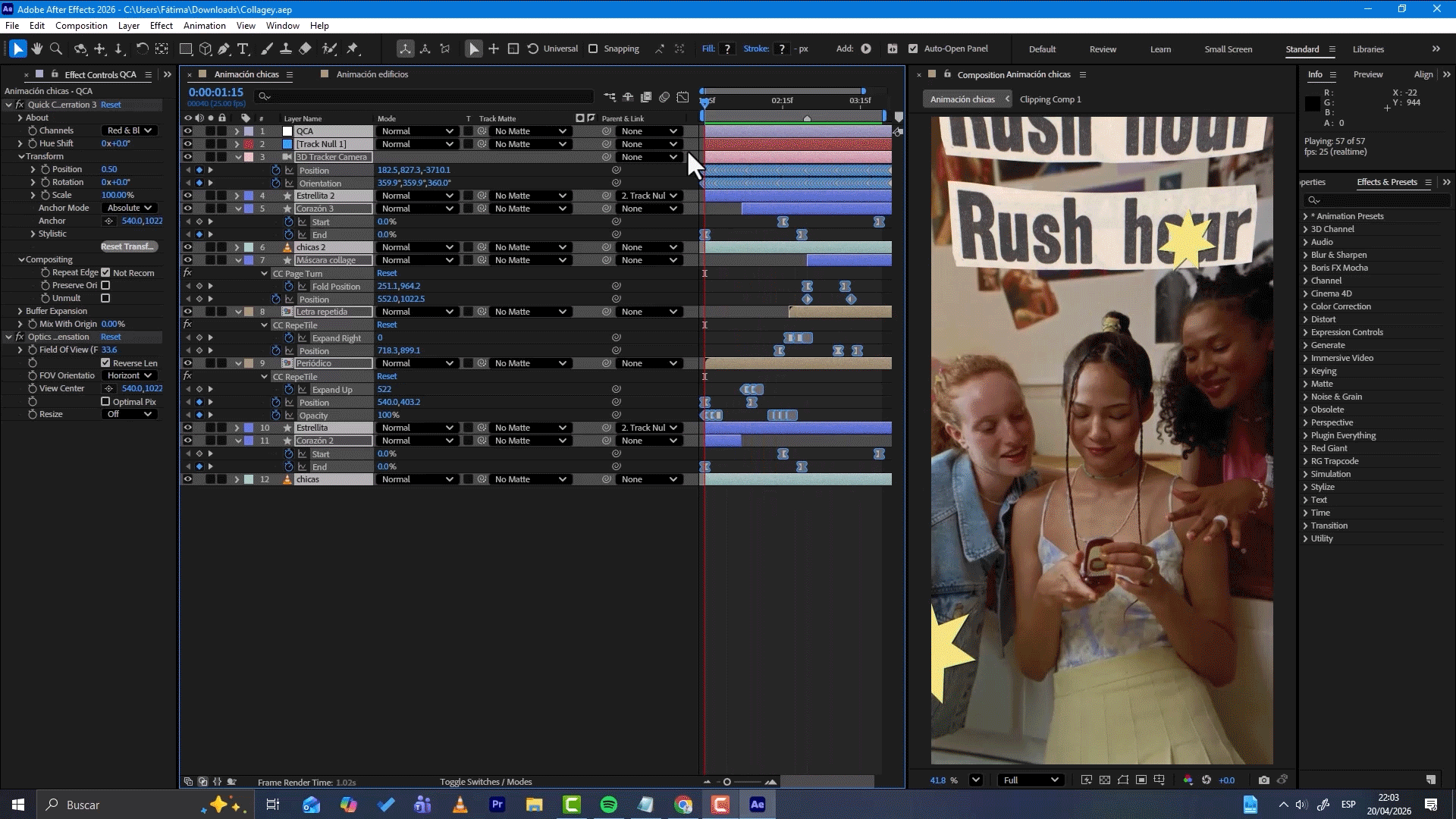Image resolution: width=1456 pixels, height=819 pixels.
Task: Open Clipping Comp 1 in viewer breadcrumb
Action: click(1050, 99)
